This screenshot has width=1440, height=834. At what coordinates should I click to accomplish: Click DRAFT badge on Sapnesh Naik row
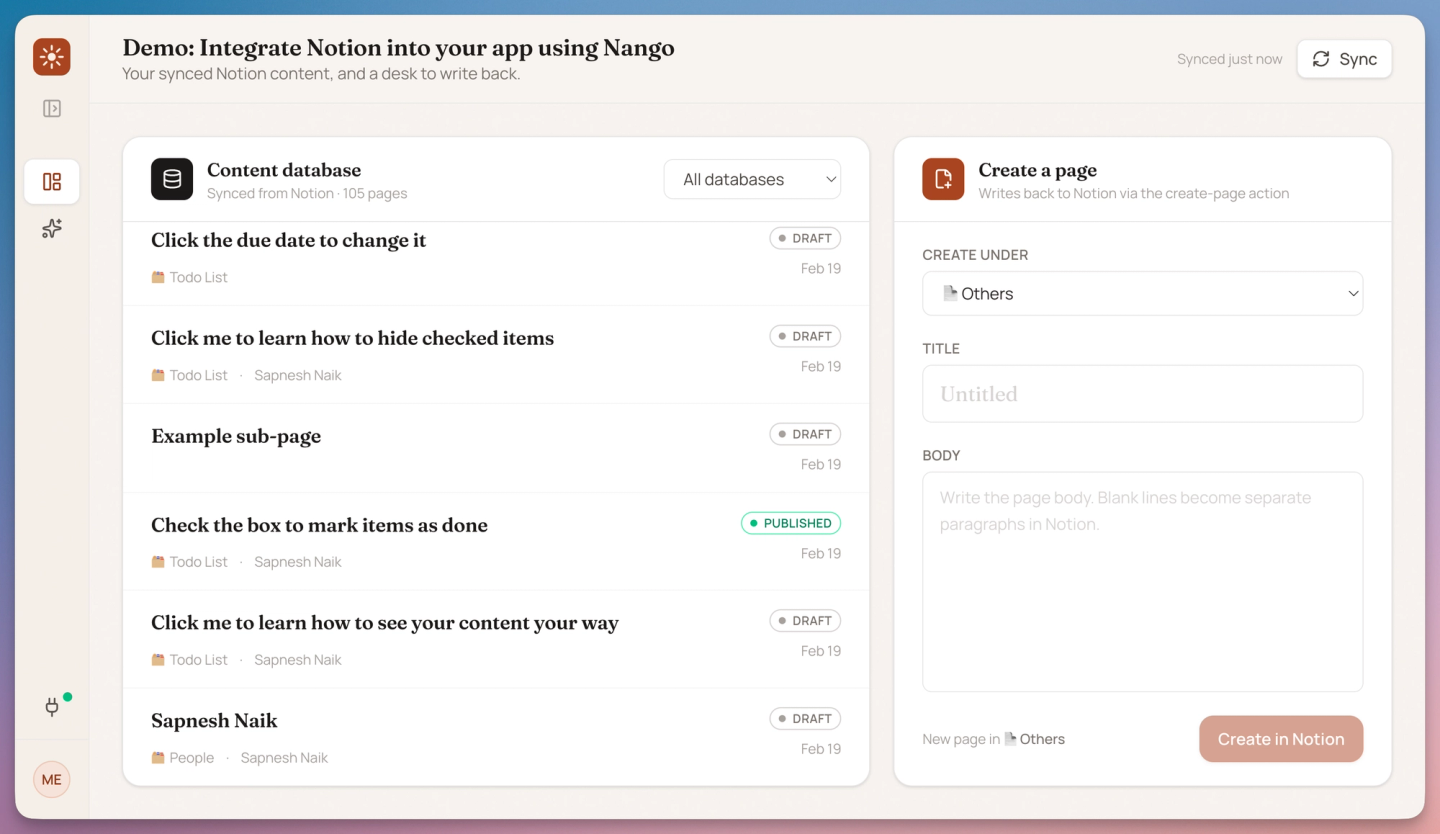(x=805, y=718)
